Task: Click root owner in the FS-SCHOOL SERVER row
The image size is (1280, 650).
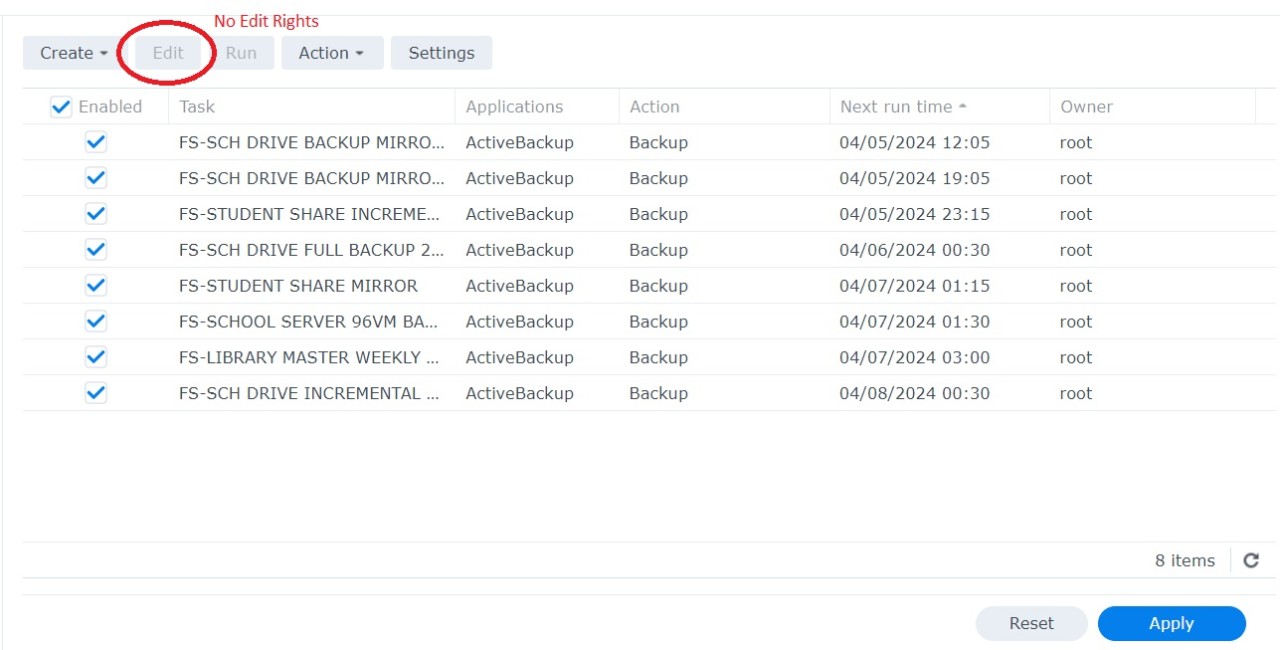Action: click(1076, 322)
